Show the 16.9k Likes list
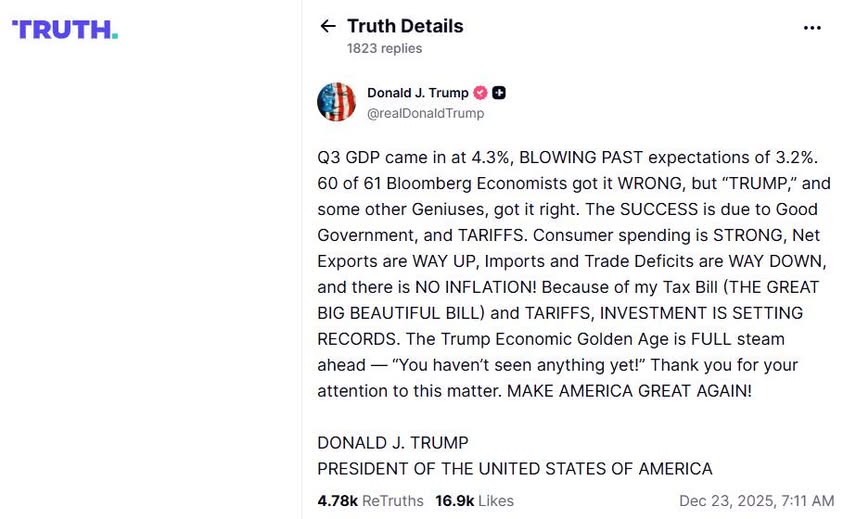843x519 pixels. pos(474,500)
